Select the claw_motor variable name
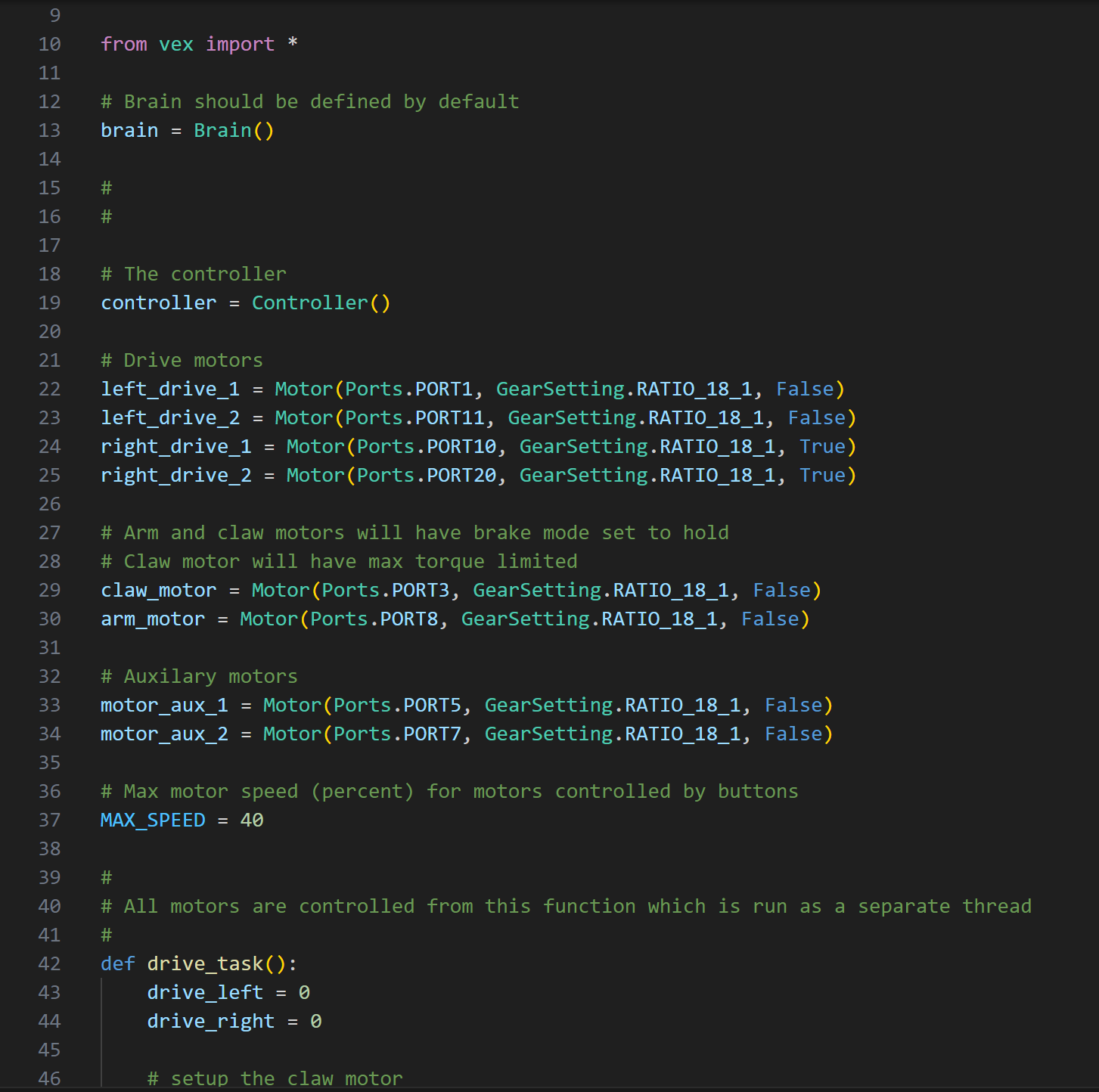This screenshot has height=1092, width=1099. coord(158,590)
